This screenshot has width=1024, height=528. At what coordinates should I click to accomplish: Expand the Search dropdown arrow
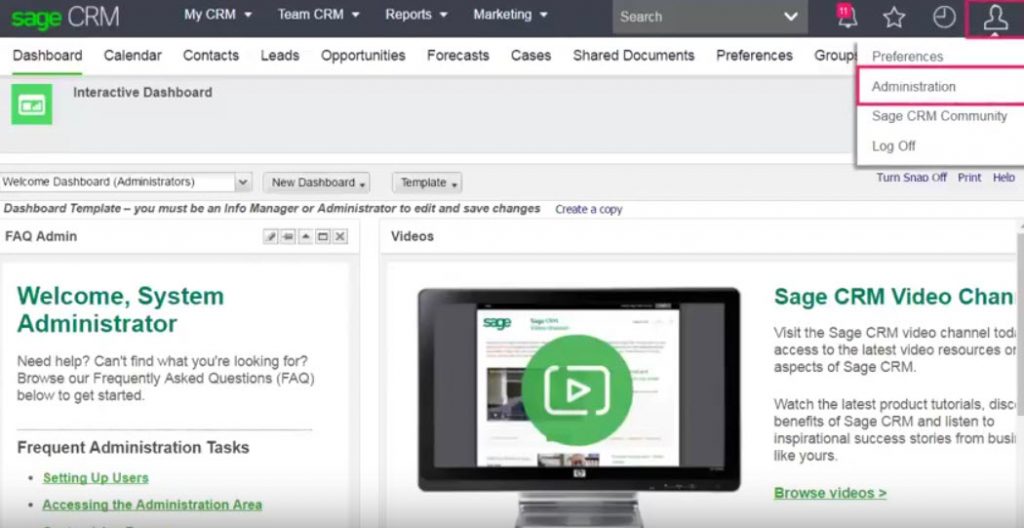click(791, 17)
